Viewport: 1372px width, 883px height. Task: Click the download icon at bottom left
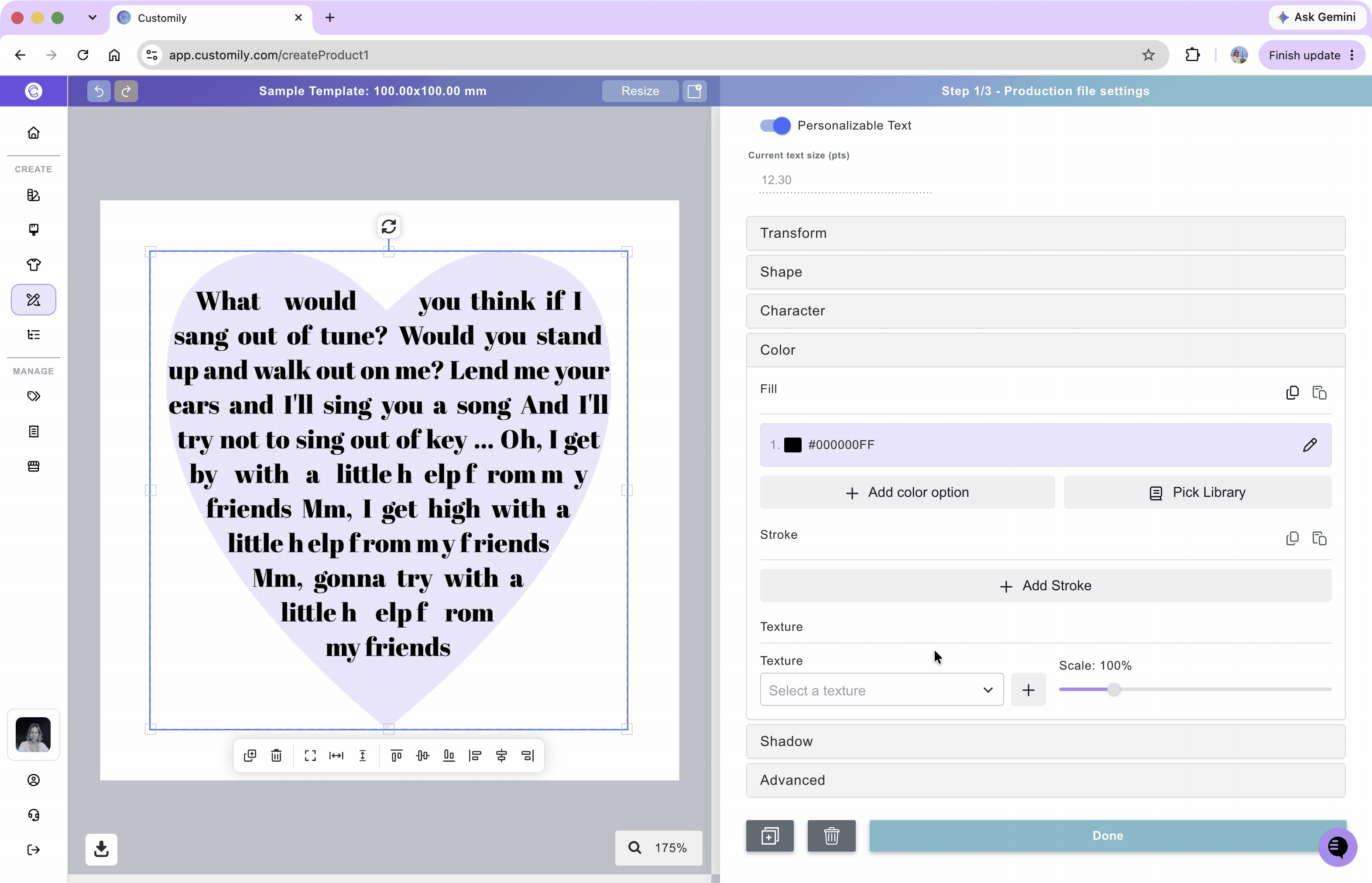tap(102, 849)
